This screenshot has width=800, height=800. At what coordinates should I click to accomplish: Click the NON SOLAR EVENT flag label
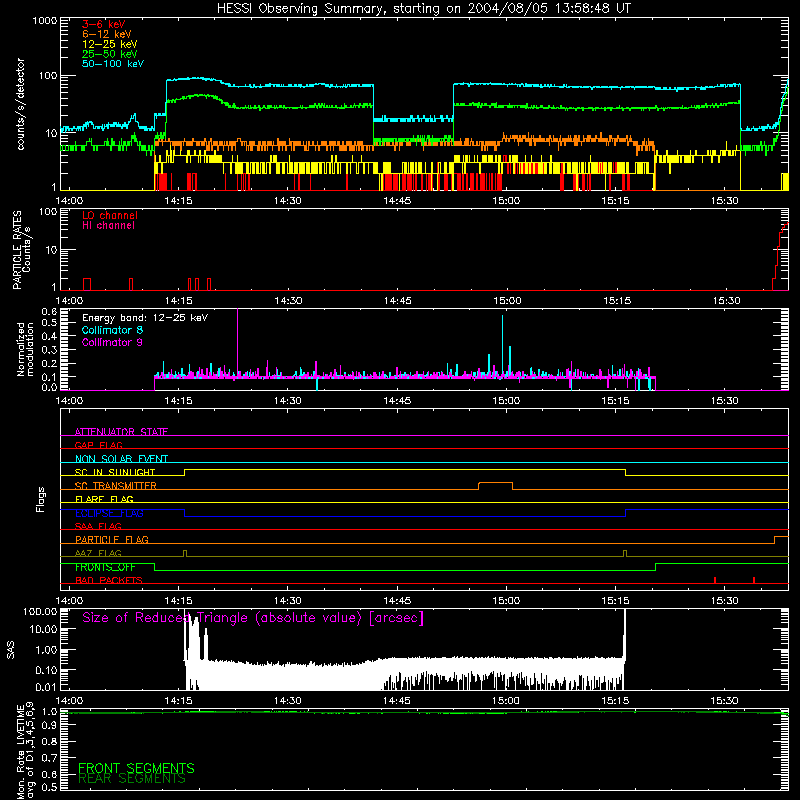click(x=121, y=459)
